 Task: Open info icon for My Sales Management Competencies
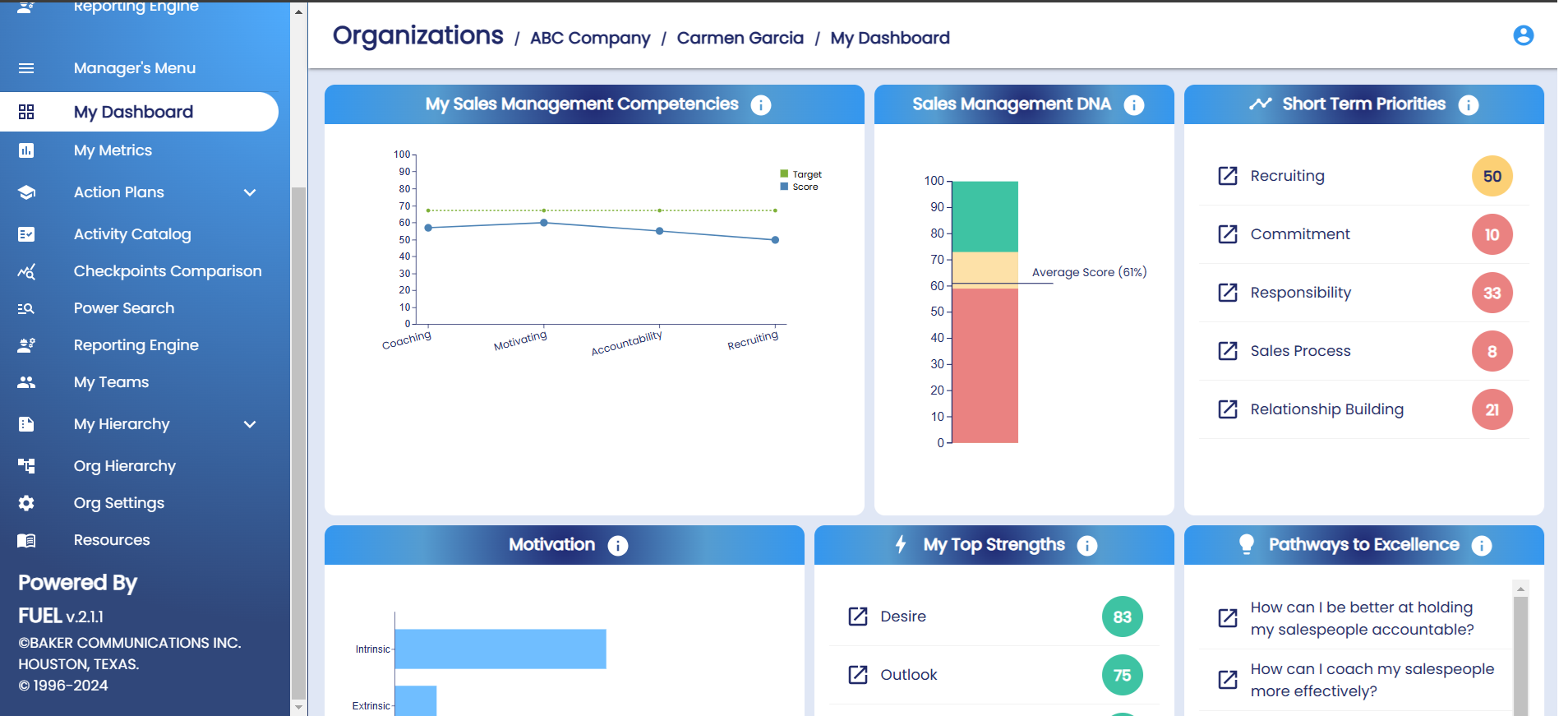[761, 105]
